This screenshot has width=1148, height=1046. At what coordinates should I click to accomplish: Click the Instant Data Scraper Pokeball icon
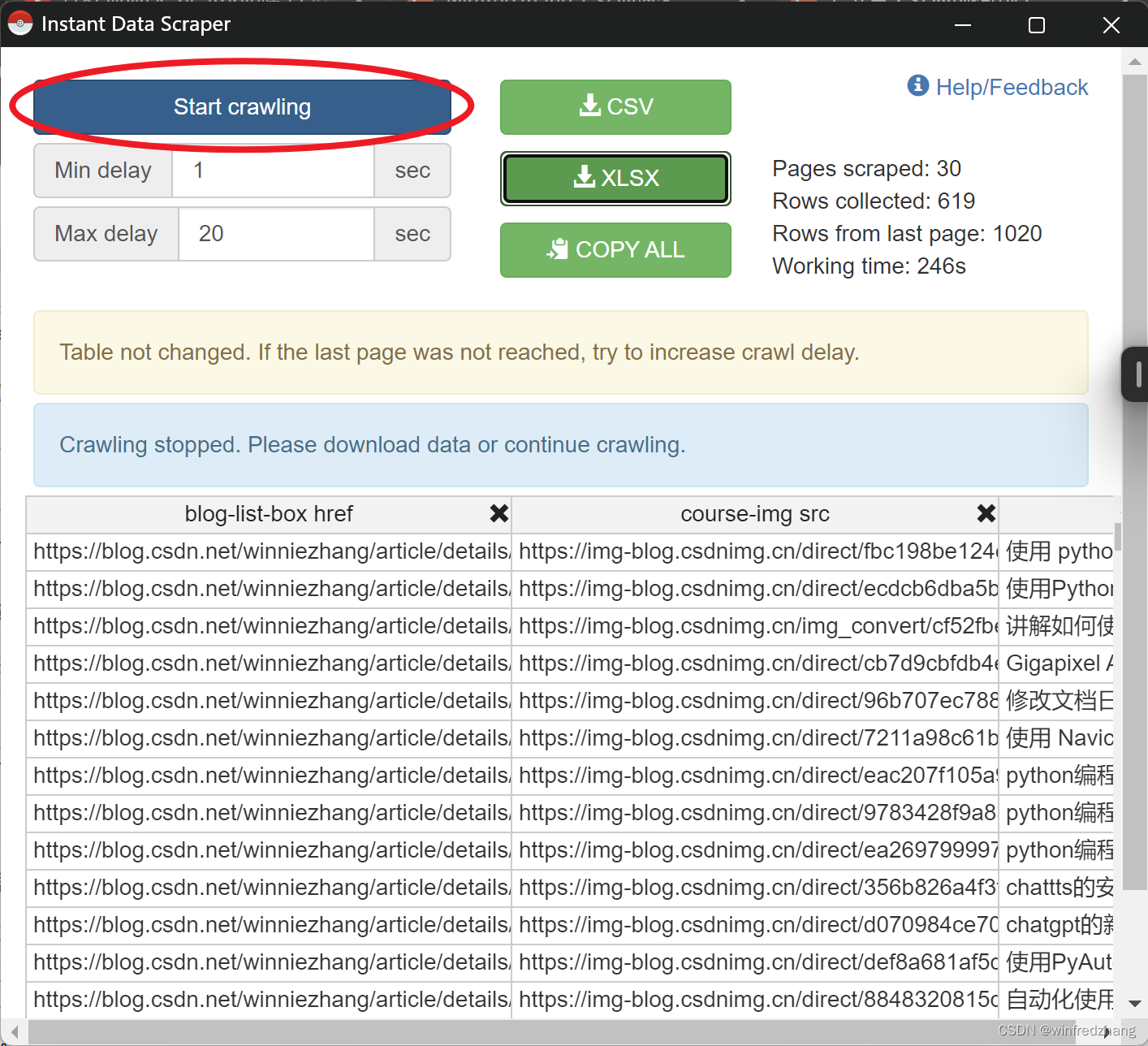20,24
